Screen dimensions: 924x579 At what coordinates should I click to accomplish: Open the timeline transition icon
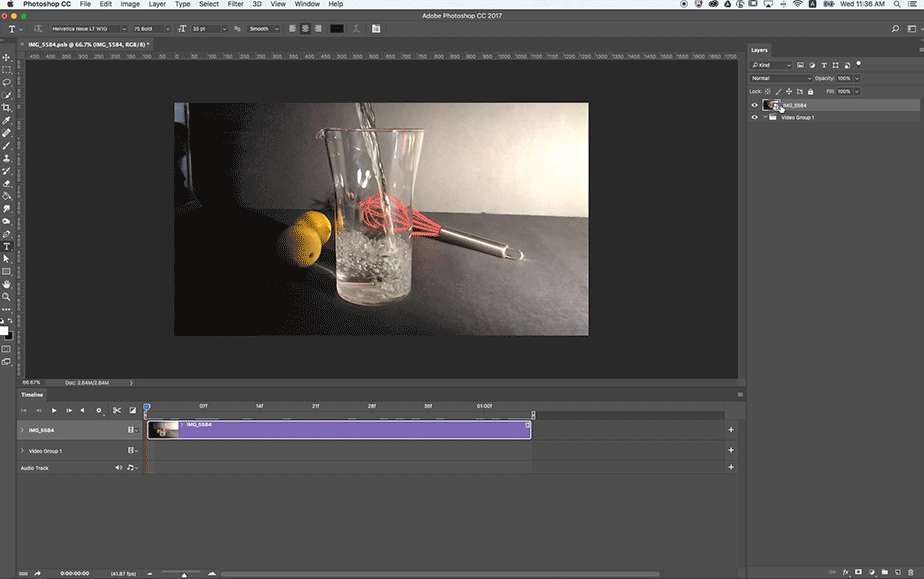tap(133, 411)
